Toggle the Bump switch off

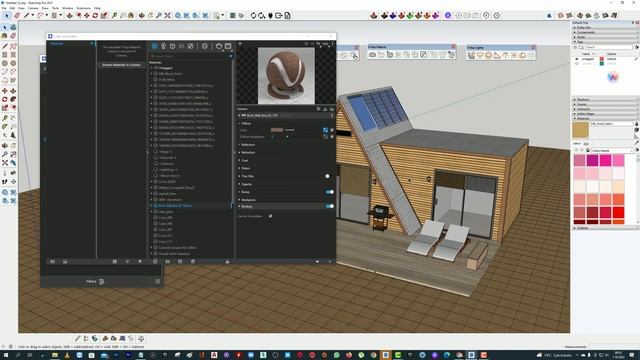[329, 192]
